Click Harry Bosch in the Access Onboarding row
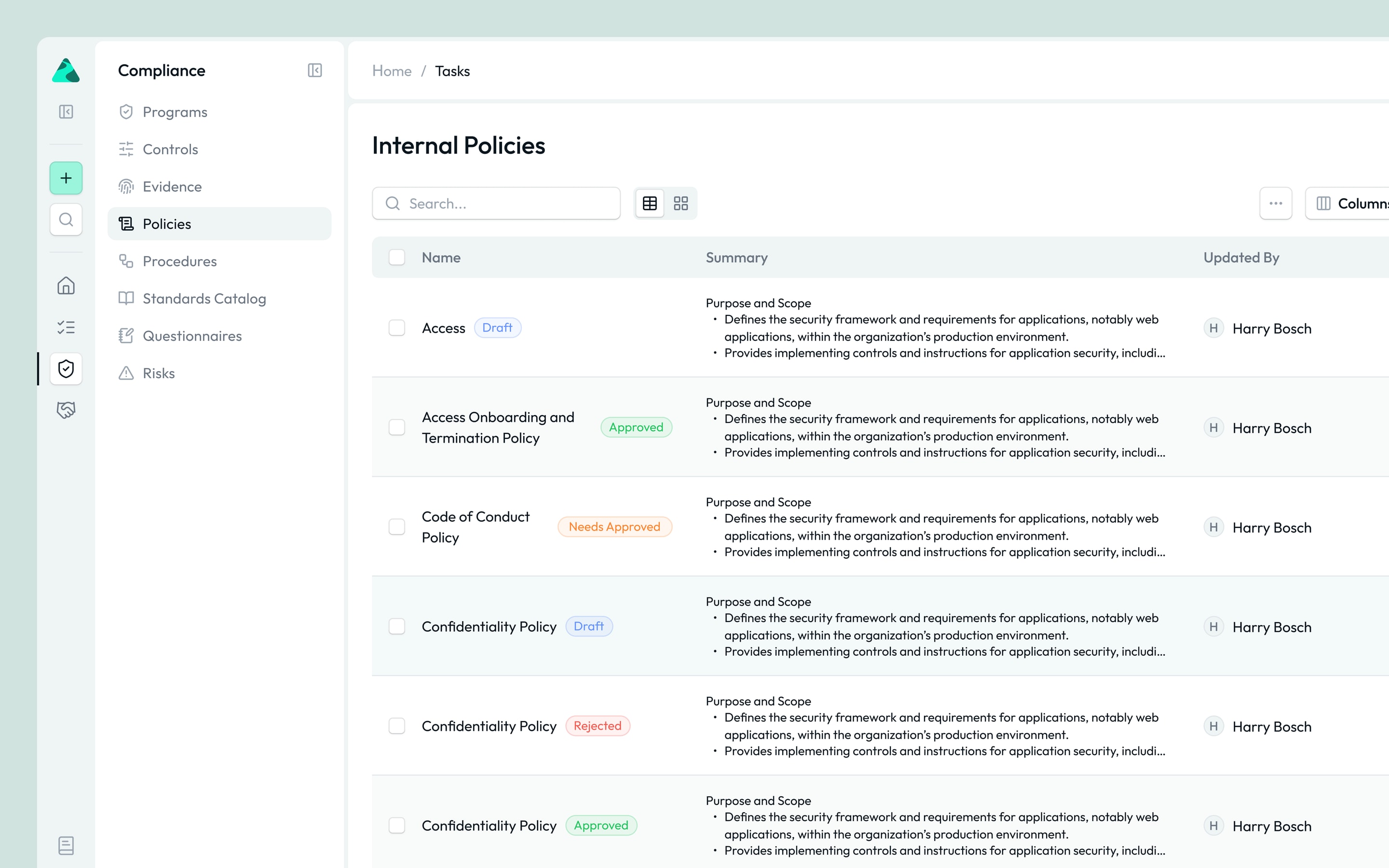 [x=1272, y=428]
